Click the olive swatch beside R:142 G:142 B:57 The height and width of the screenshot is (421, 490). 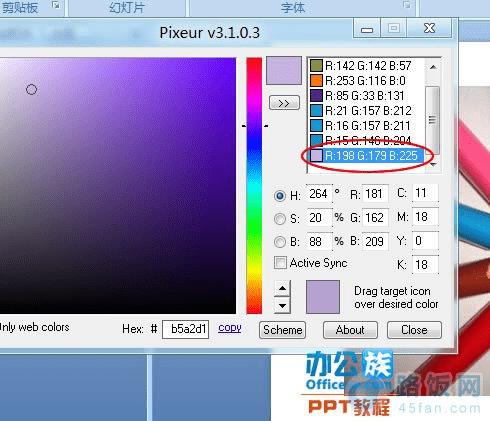click(x=316, y=66)
